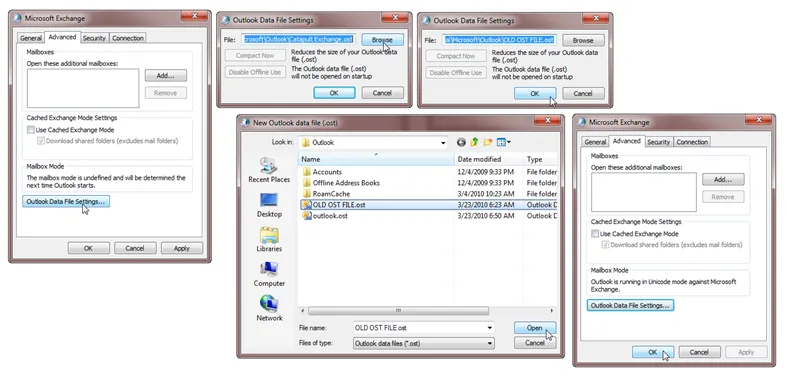Select outlook.ost file in list

point(330,216)
